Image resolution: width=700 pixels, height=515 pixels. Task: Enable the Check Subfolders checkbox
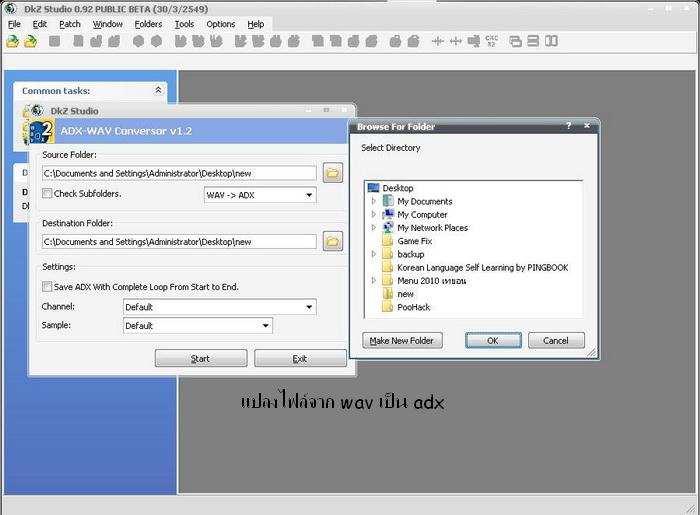(x=47, y=193)
